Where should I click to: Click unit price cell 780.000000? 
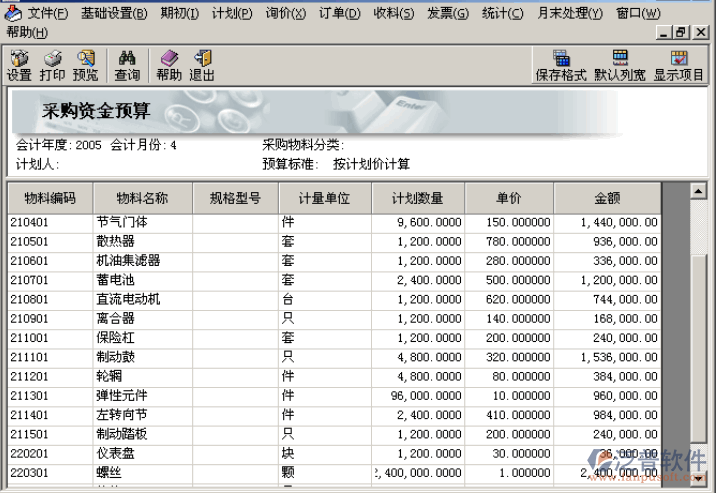click(x=509, y=241)
